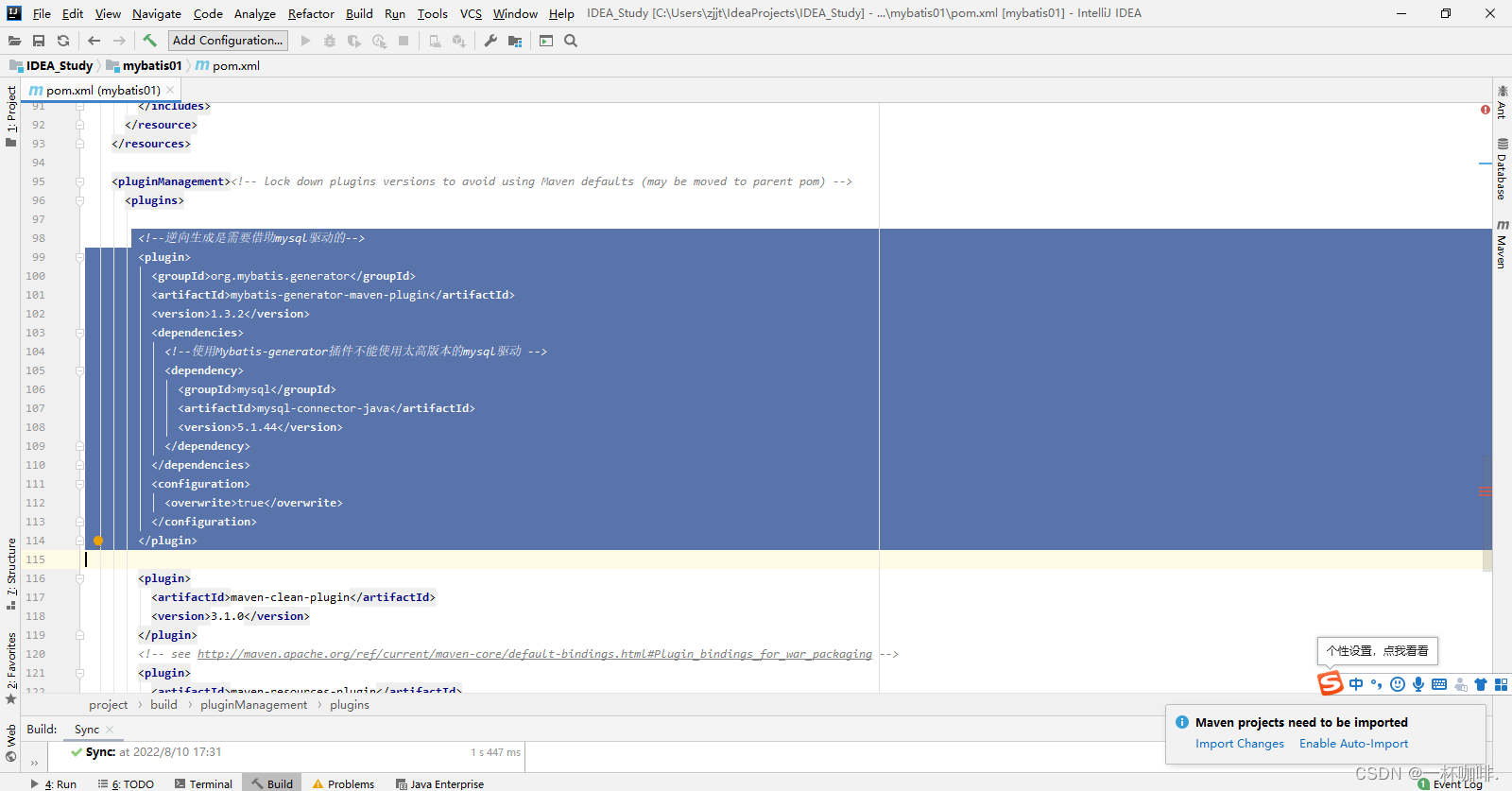Go forward using the right arrow icon

119,41
